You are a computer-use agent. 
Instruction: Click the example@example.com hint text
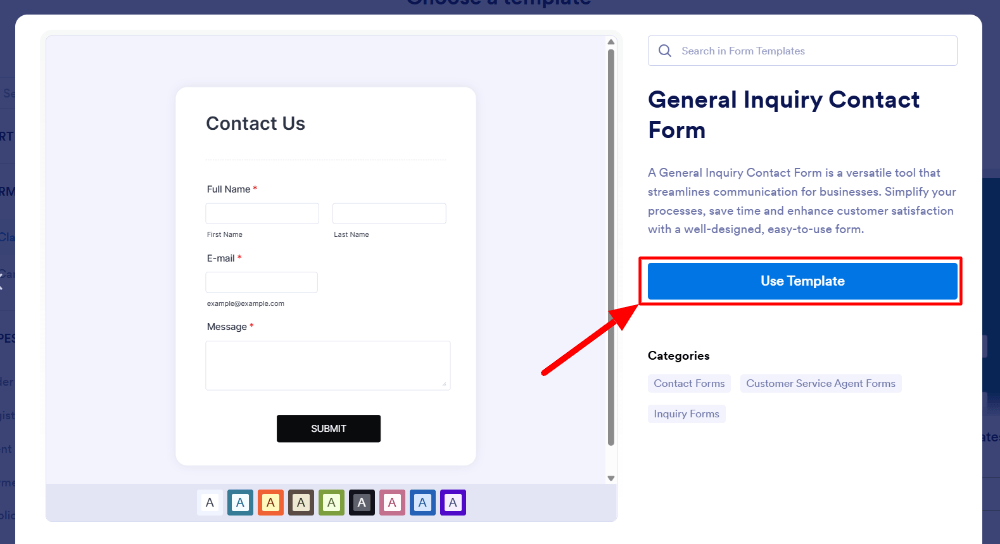pos(246,304)
